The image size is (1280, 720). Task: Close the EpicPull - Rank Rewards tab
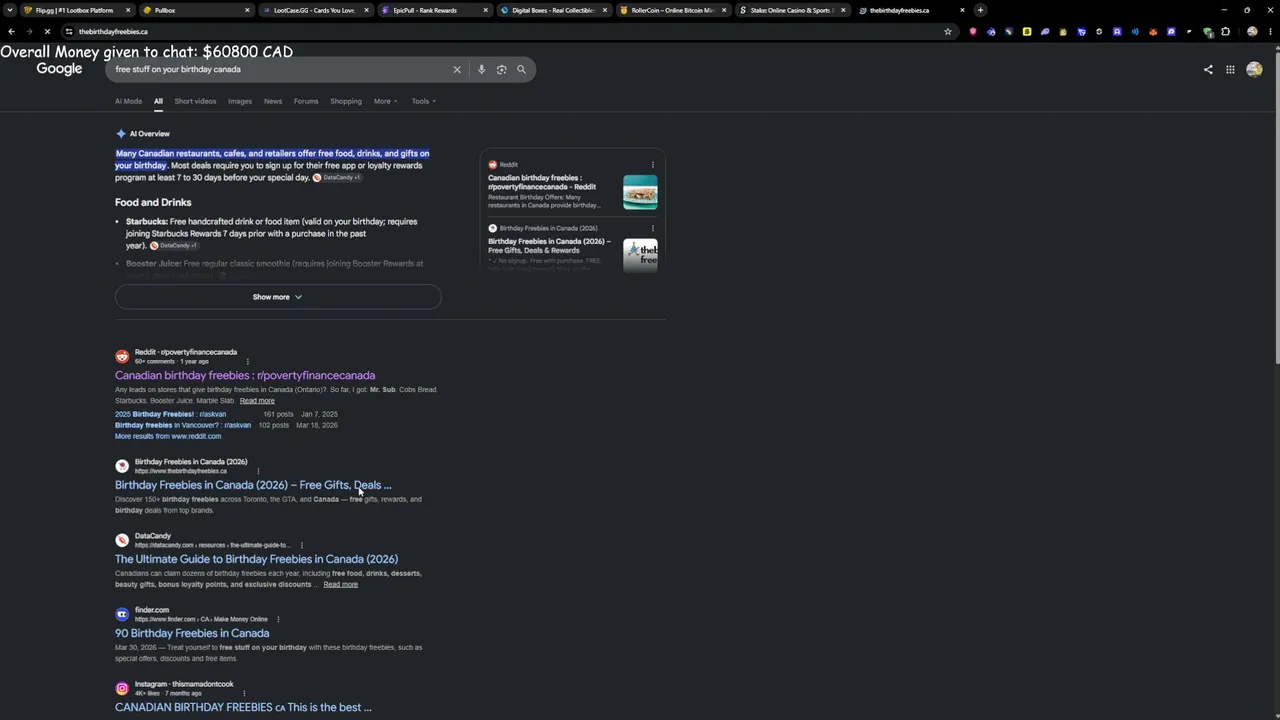tap(485, 10)
